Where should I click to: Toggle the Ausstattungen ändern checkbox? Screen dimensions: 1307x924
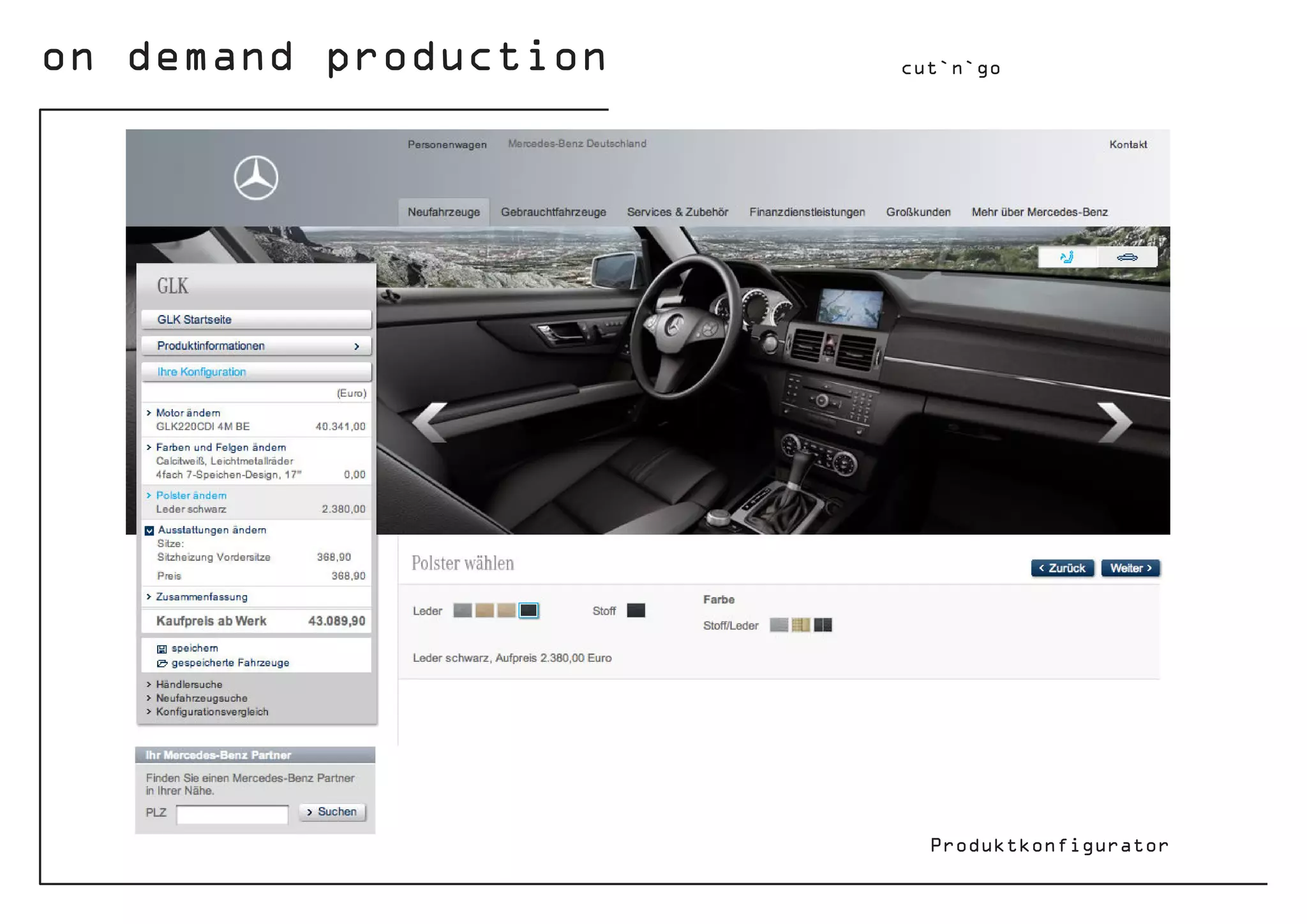[x=149, y=530]
